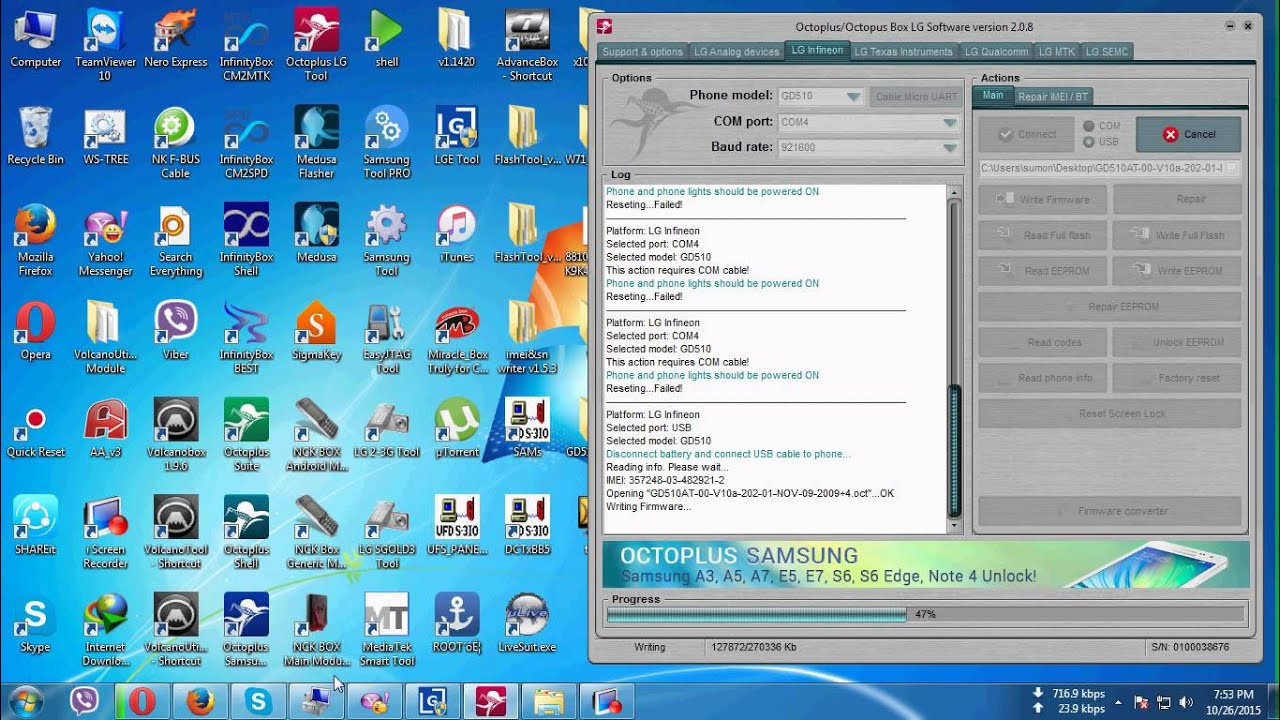This screenshot has width=1280, height=720.
Task: Click the Reset Screen Lock button
Action: click(1109, 414)
